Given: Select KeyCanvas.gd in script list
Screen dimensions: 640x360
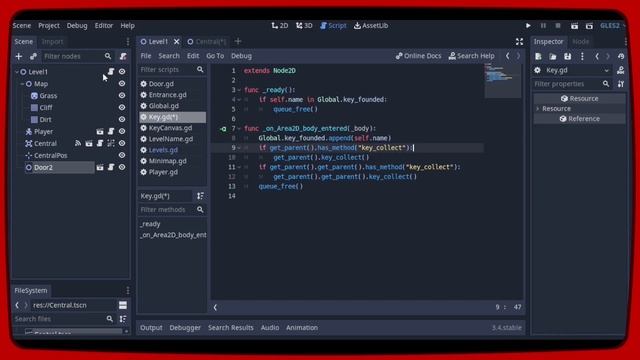Looking at the screenshot, I should (x=170, y=128).
